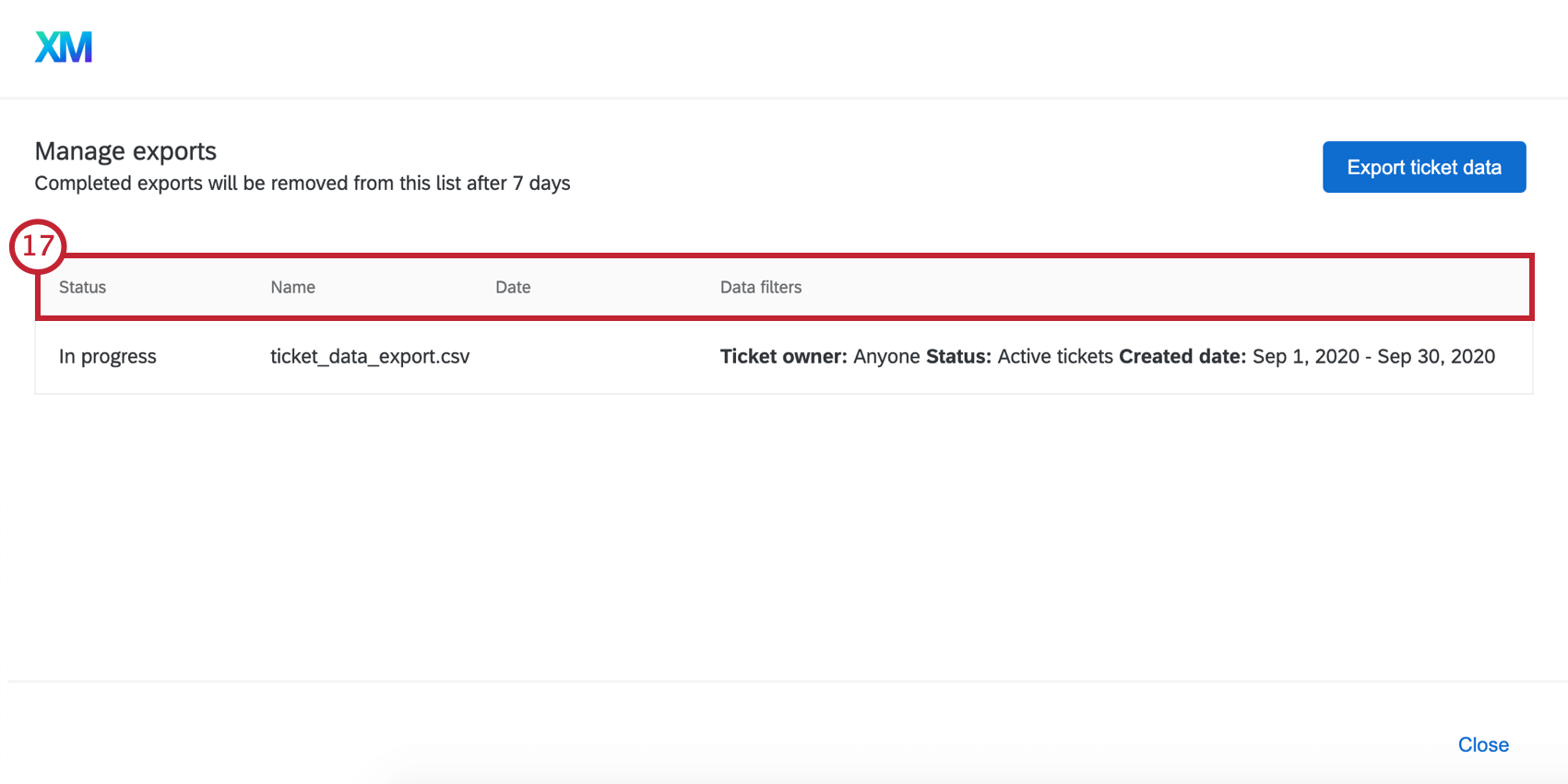Click the Name column header
This screenshot has width=1568, height=784.
click(x=292, y=288)
